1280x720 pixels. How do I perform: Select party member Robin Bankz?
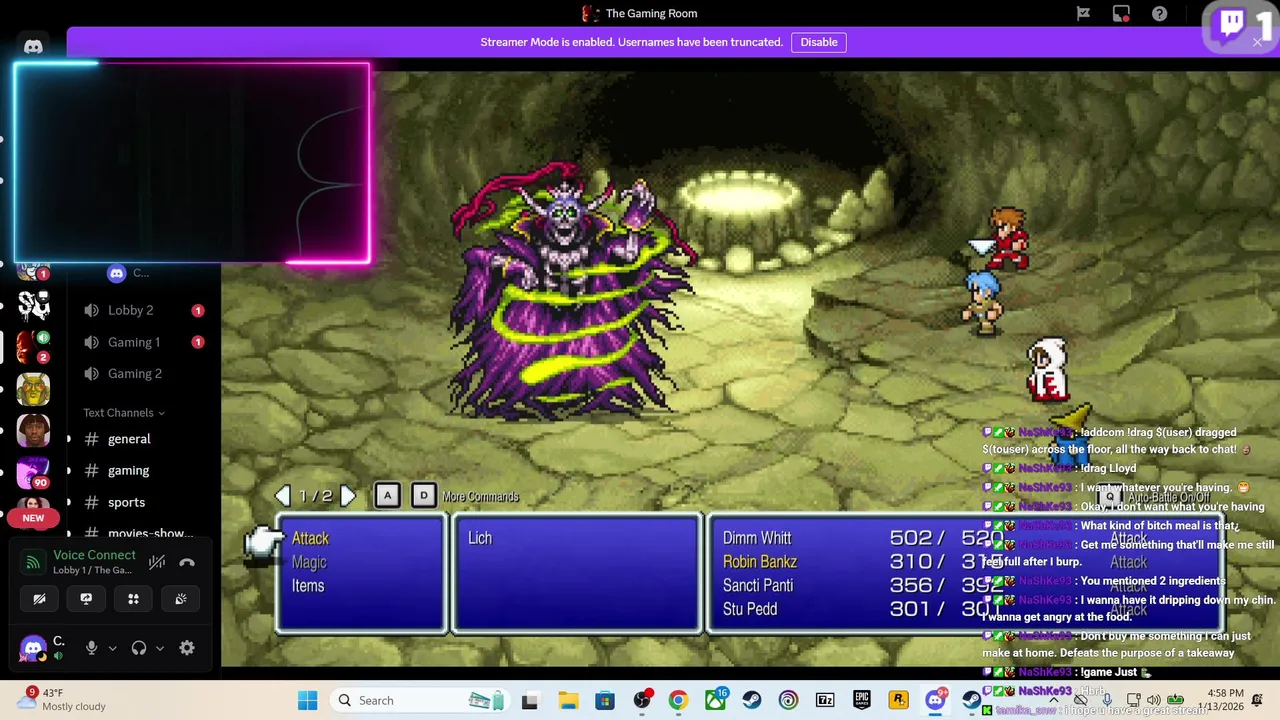760,562
